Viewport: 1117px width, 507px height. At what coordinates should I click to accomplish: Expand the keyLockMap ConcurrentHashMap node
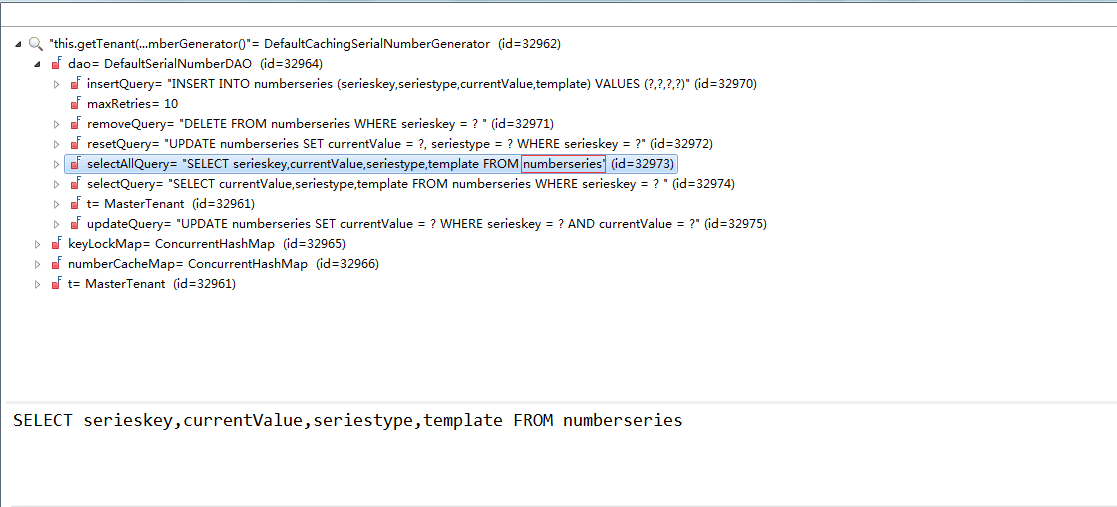38,244
